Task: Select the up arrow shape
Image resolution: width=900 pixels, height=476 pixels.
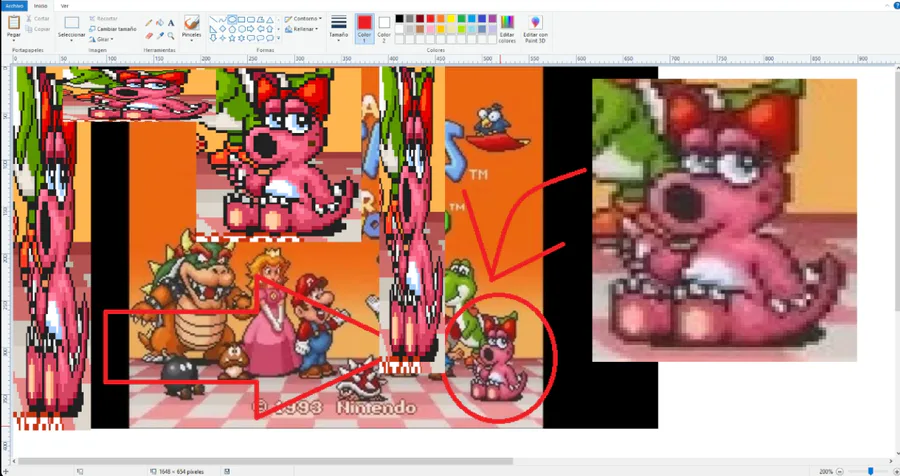Action: coord(270,29)
